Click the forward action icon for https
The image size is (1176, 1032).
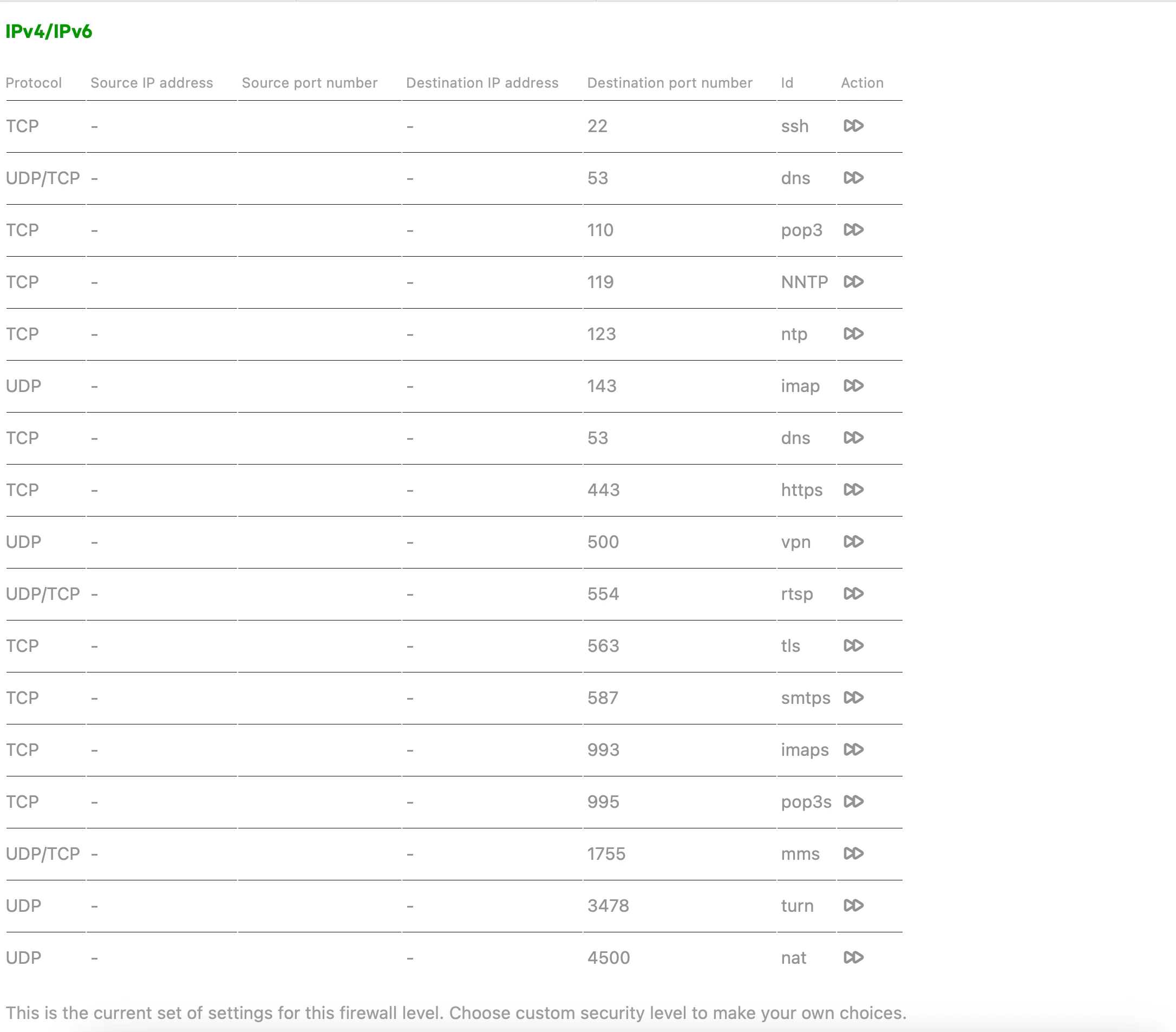coord(853,489)
